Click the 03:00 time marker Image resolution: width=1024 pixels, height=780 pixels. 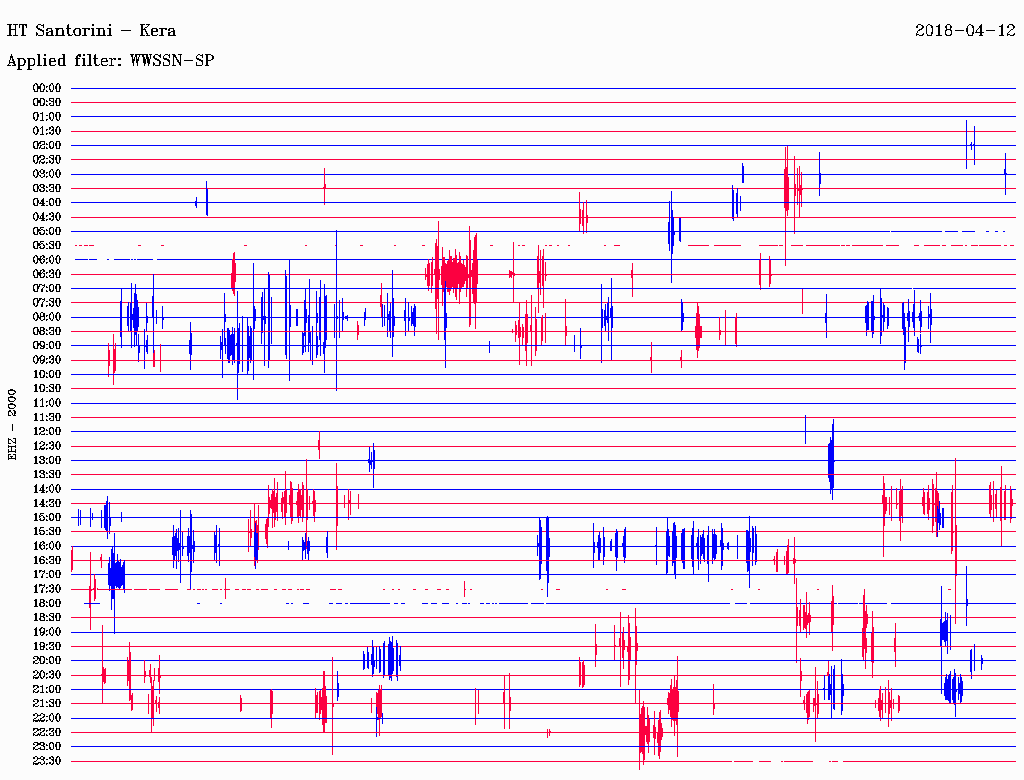pyautogui.click(x=47, y=174)
